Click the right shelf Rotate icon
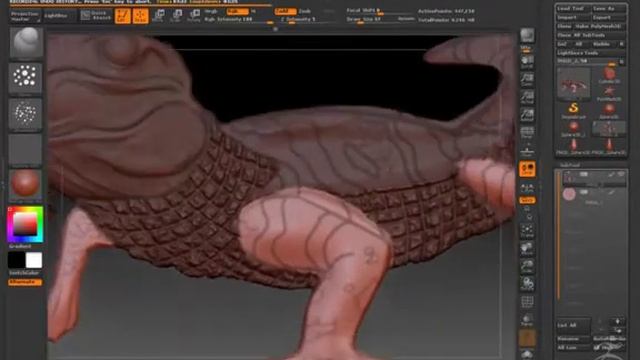The image size is (640, 360). click(x=527, y=284)
